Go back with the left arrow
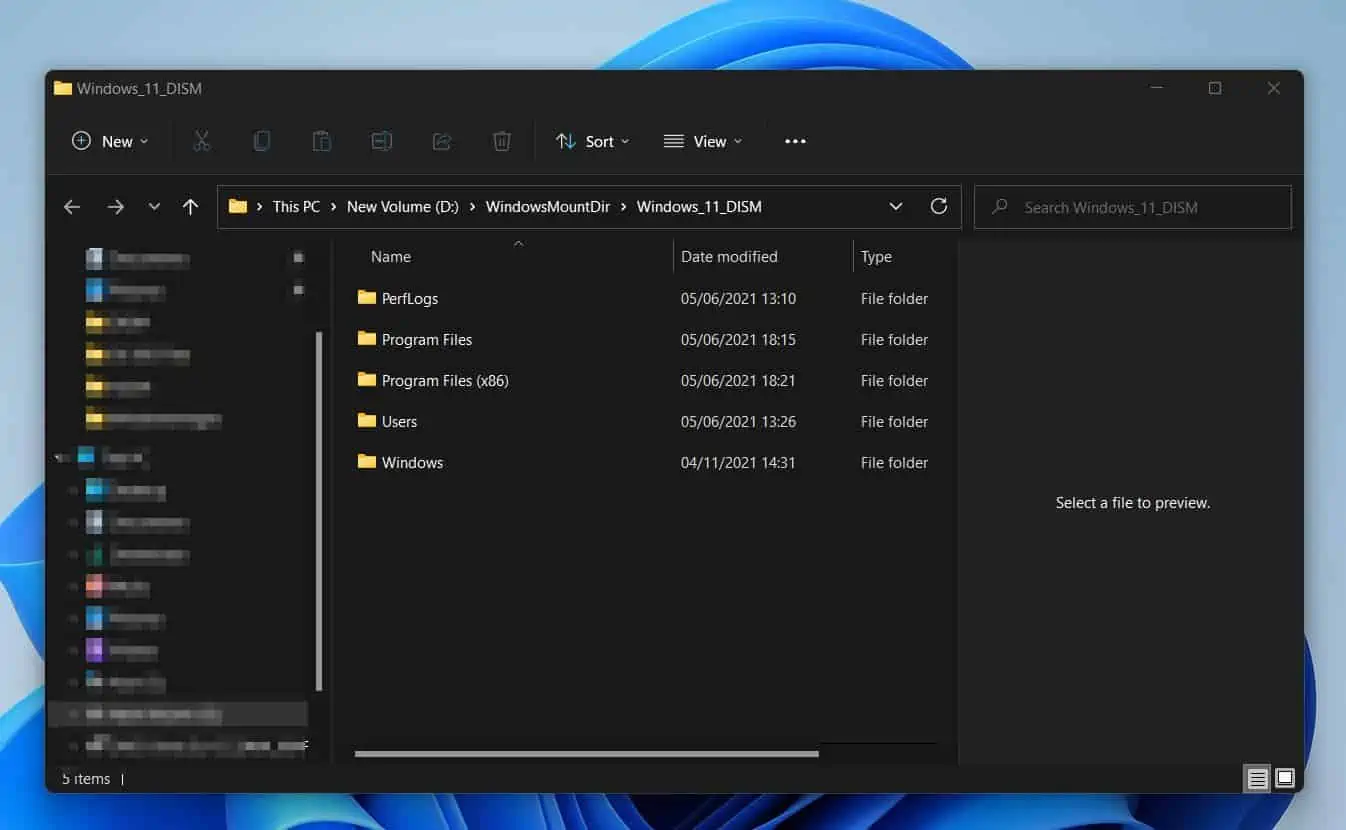The width and height of the screenshot is (1346, 830). tap(72, 207)
